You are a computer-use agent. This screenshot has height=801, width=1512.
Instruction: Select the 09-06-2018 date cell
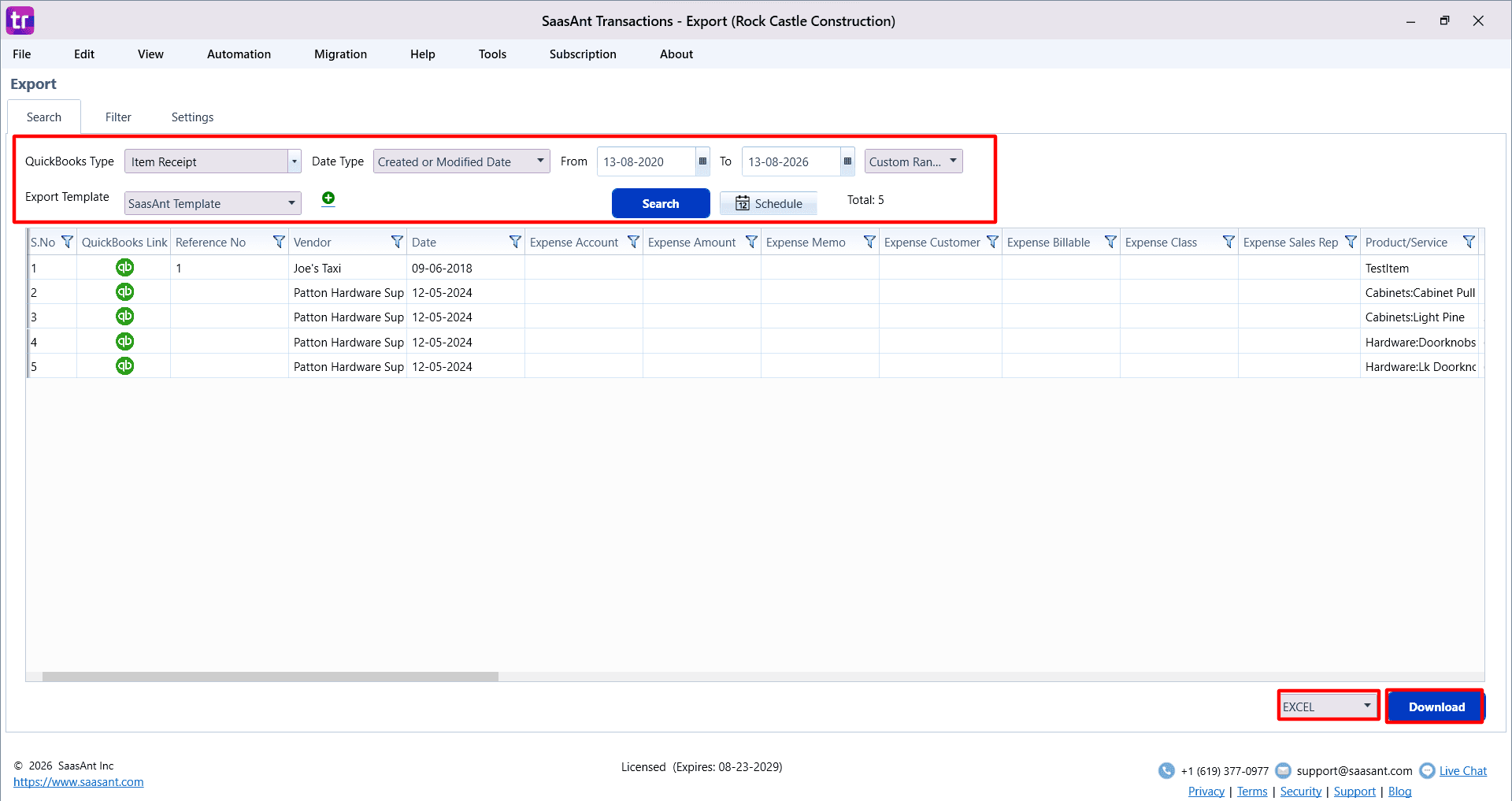click(x=465, y=268)
